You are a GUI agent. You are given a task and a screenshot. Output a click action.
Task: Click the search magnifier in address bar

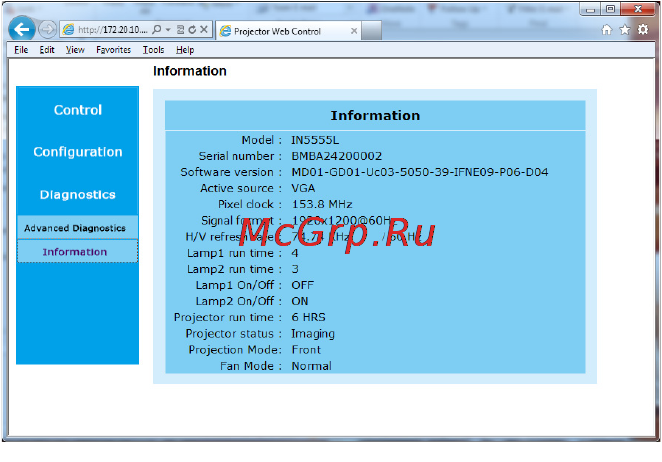click(x=157, y=30)
